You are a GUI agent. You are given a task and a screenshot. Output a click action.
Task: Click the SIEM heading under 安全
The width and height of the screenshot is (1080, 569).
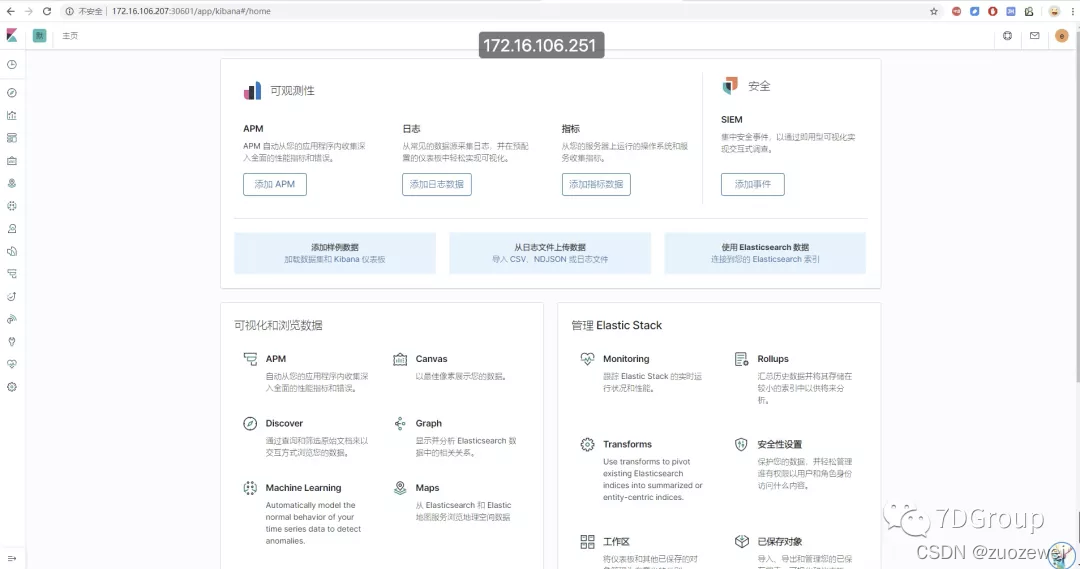pos(731,120)
